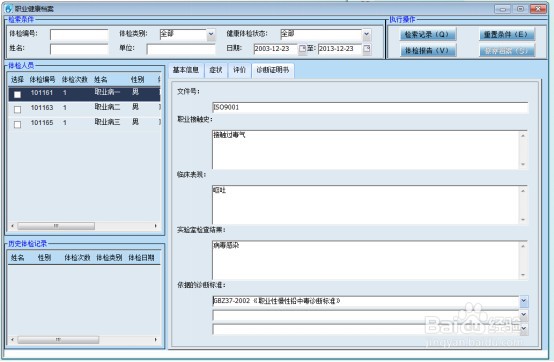554x362 pixels.
Task: Expand the 健康体检状态 dropdown
Action: pos(367,34)
